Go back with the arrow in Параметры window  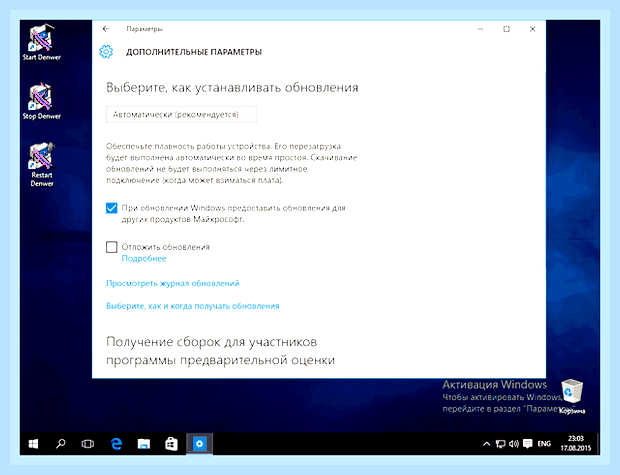click(106, 29)
